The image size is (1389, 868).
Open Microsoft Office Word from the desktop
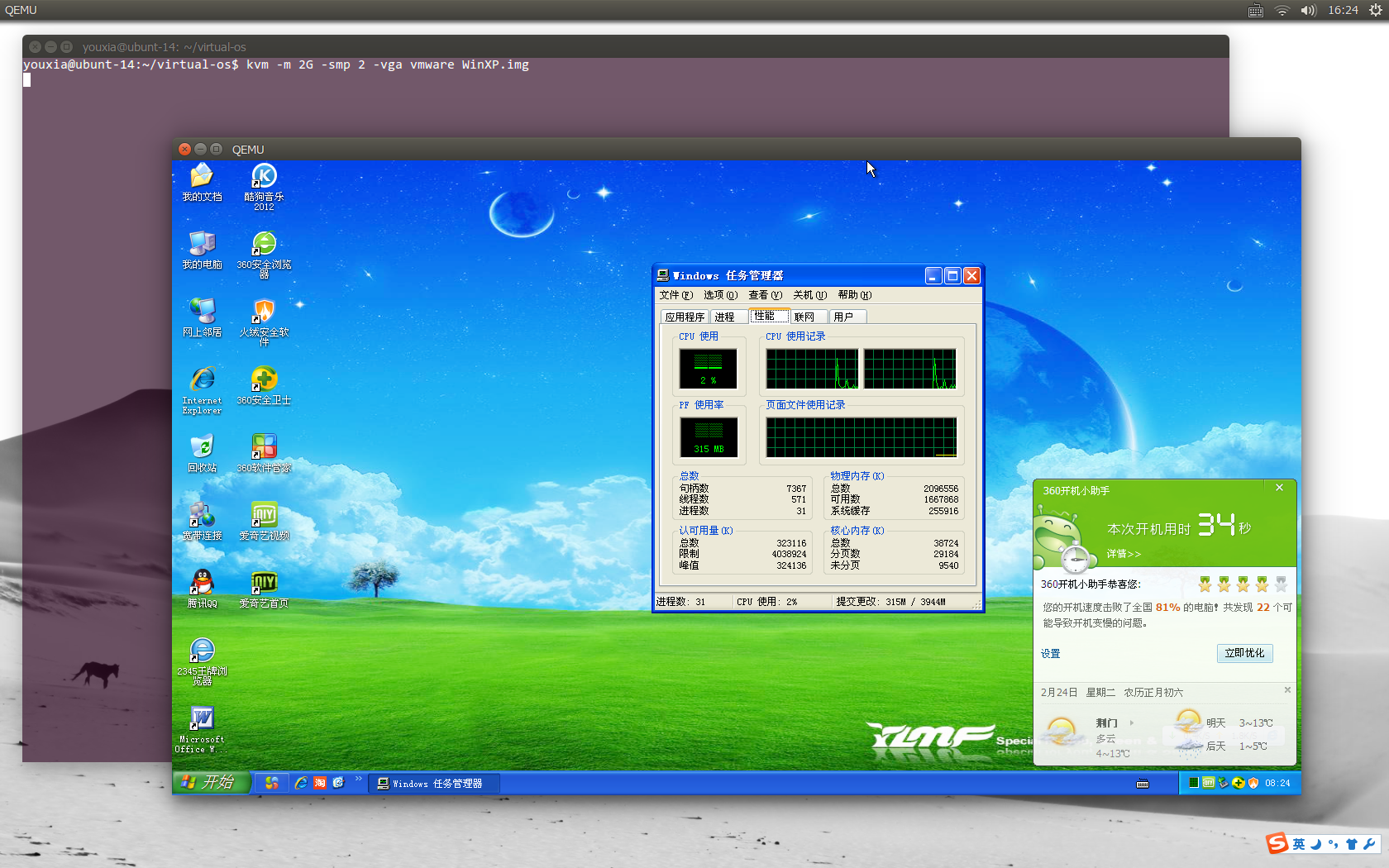(201, 719)
